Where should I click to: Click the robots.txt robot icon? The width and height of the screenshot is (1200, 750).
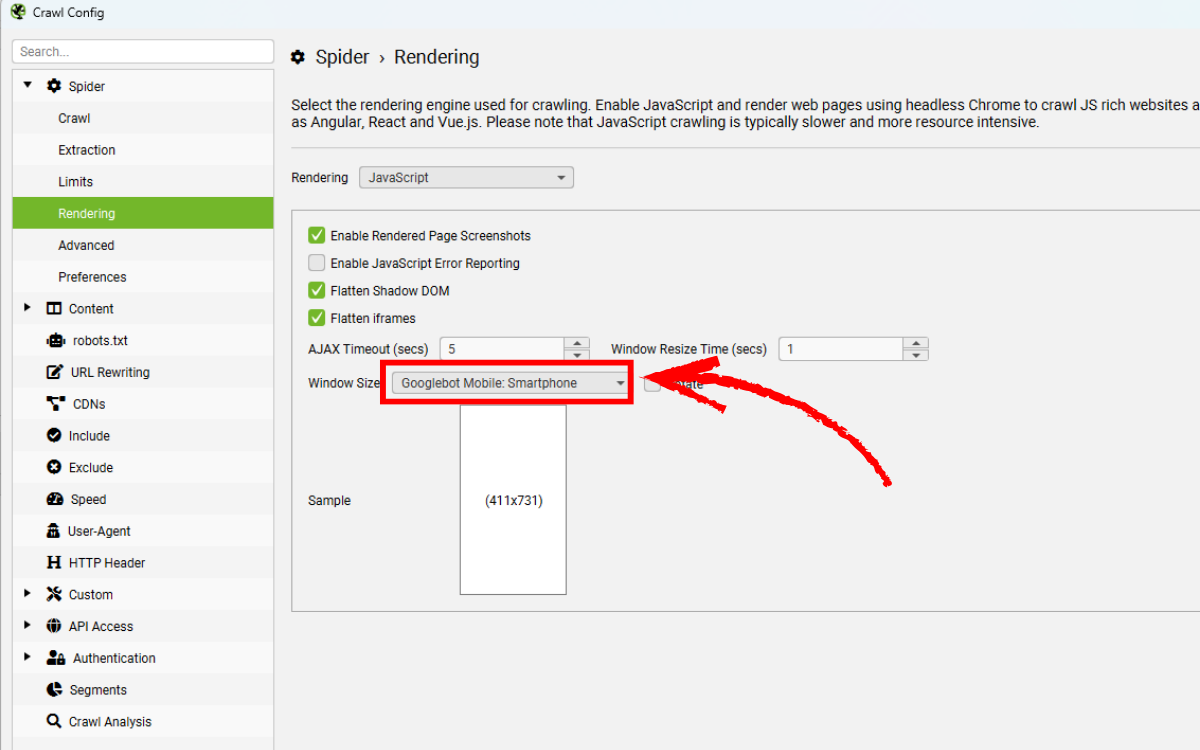pos(55,340)
